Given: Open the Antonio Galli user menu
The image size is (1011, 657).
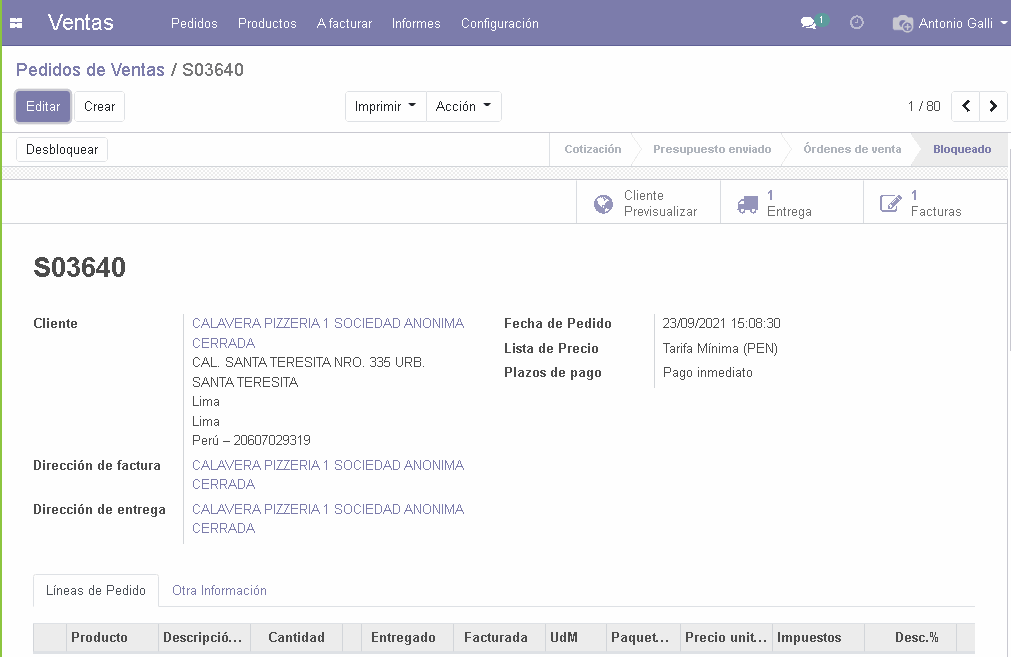Looking at the screenshot, I should (x=948, y=23).
